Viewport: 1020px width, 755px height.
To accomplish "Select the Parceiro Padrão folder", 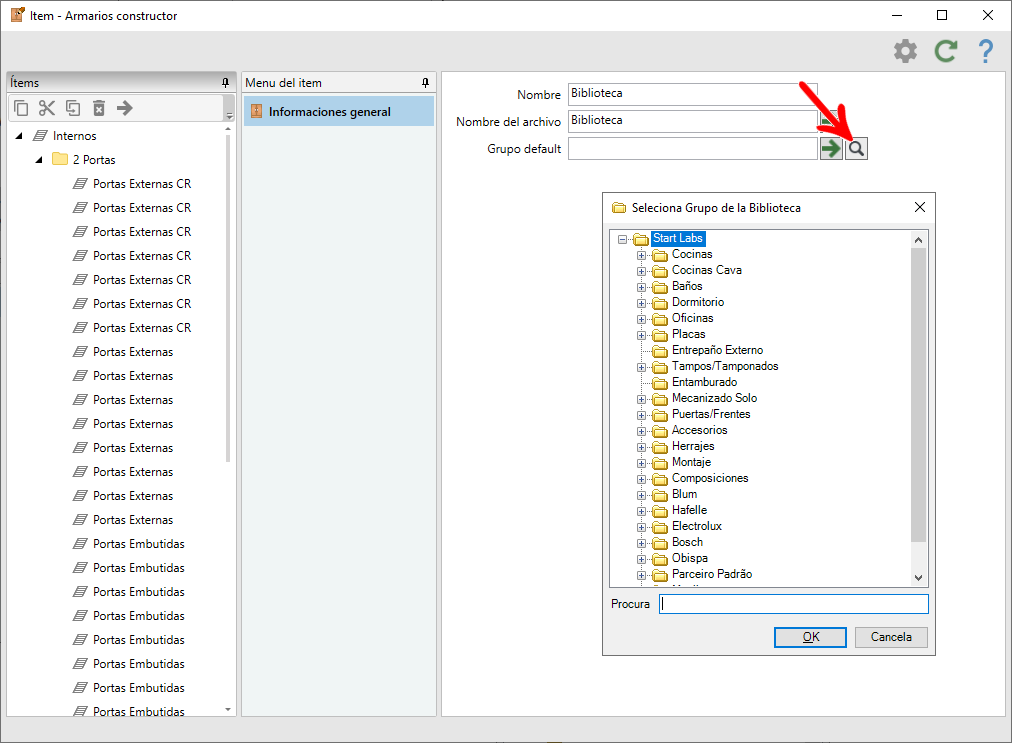I will (712, 574).
